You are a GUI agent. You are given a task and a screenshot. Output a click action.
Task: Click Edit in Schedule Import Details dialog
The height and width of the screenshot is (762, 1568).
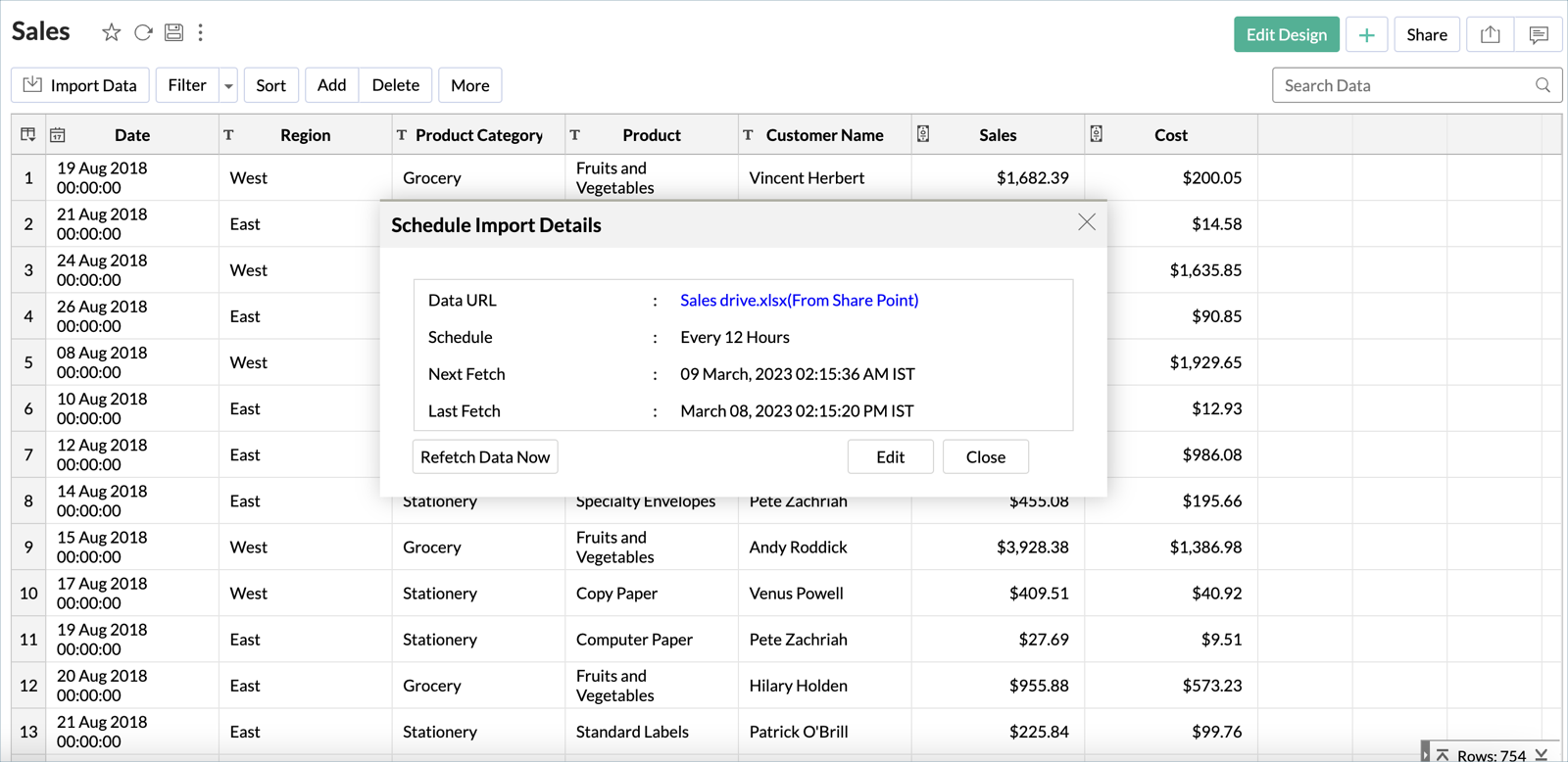(x=890, y=457)
